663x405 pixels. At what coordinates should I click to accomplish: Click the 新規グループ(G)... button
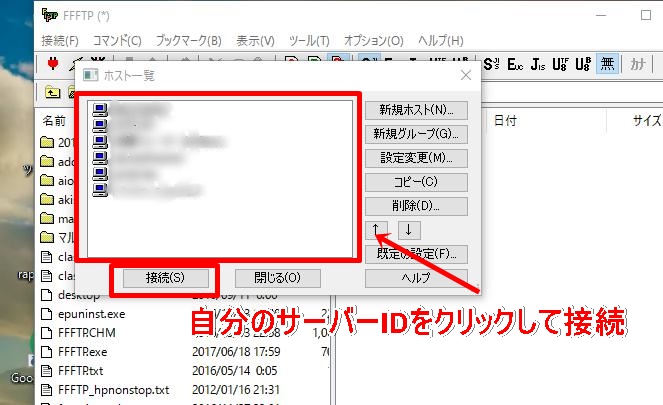click(x=416, y=134)
